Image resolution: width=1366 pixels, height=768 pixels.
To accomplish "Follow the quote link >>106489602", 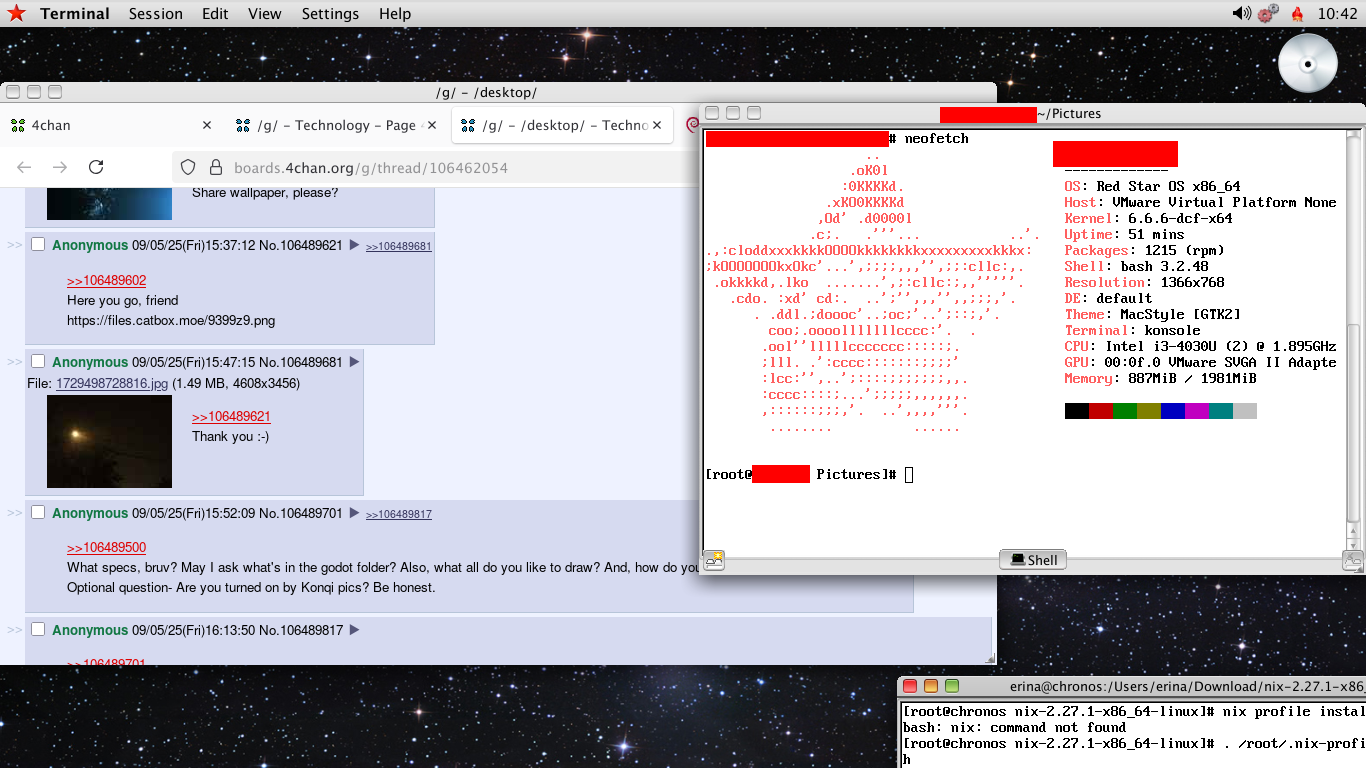I will [x=106, y=281].
